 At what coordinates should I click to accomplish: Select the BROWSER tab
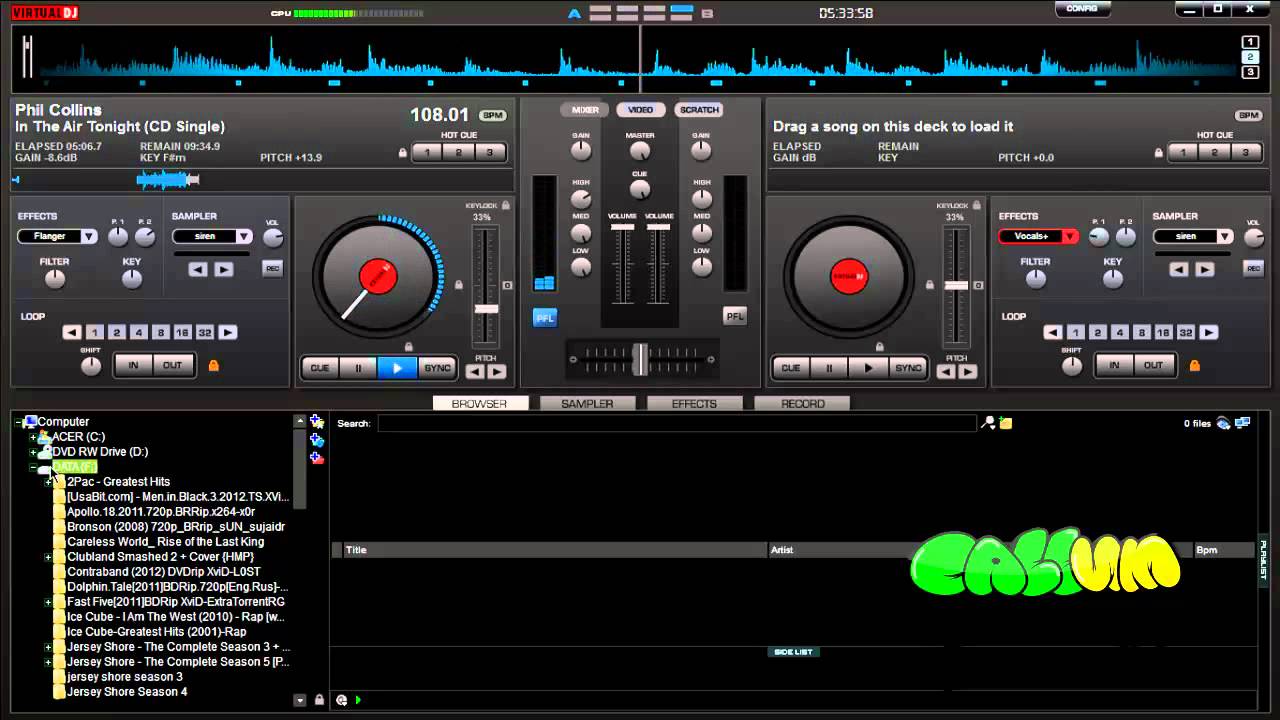pyautogui.click(x=480, y=404)
